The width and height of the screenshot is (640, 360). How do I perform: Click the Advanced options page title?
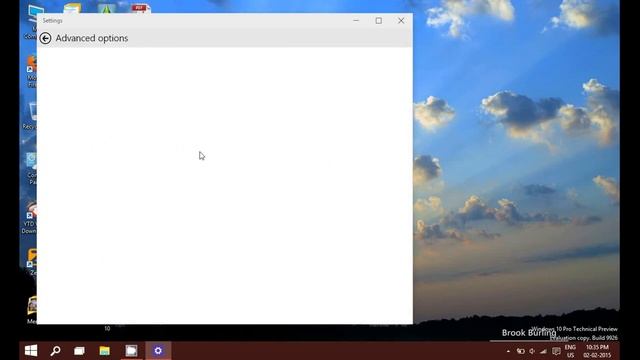click(x=92, y=38)
